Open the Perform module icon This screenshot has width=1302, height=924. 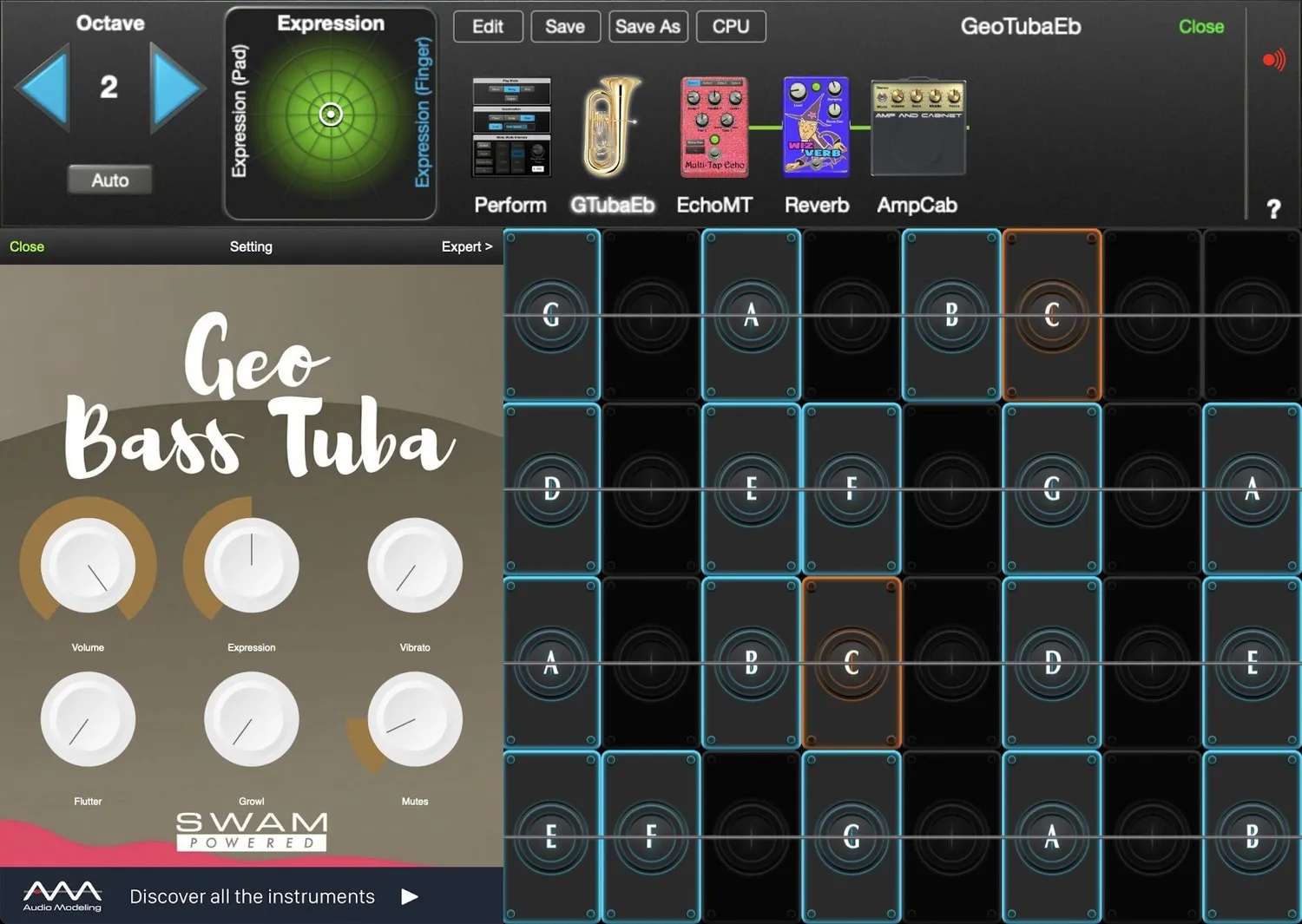click(511, 127)
